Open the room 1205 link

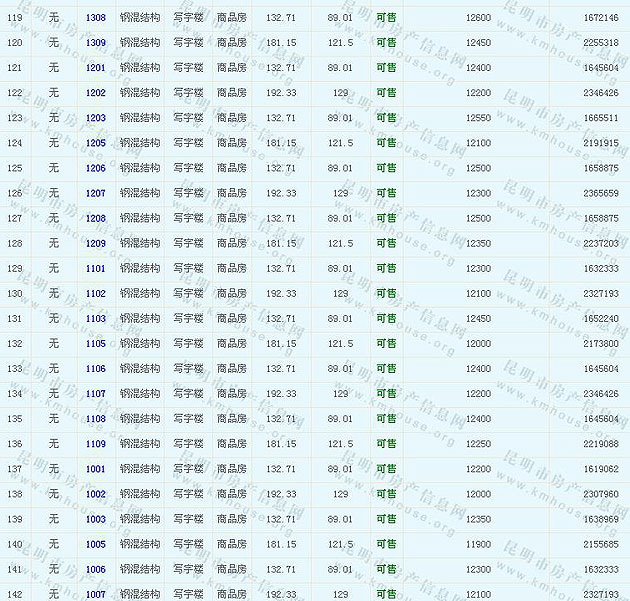pos(96,143)
